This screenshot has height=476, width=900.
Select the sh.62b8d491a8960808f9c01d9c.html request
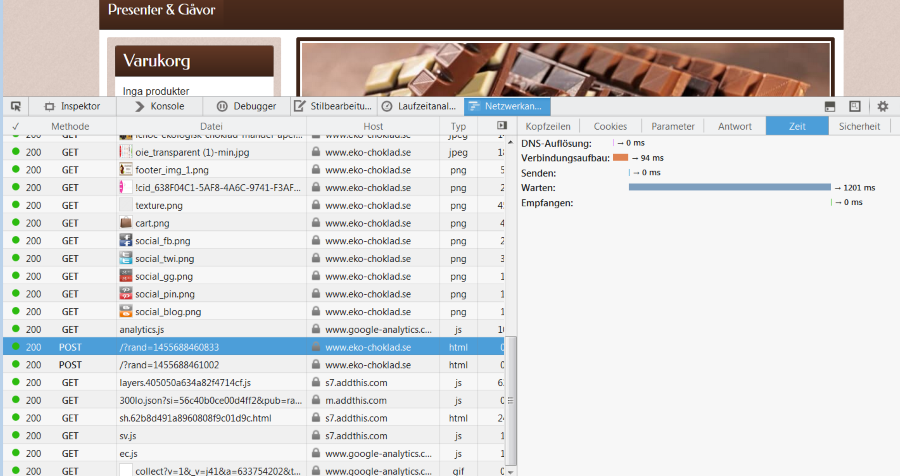pyautogui.click(x=254, y=418)
